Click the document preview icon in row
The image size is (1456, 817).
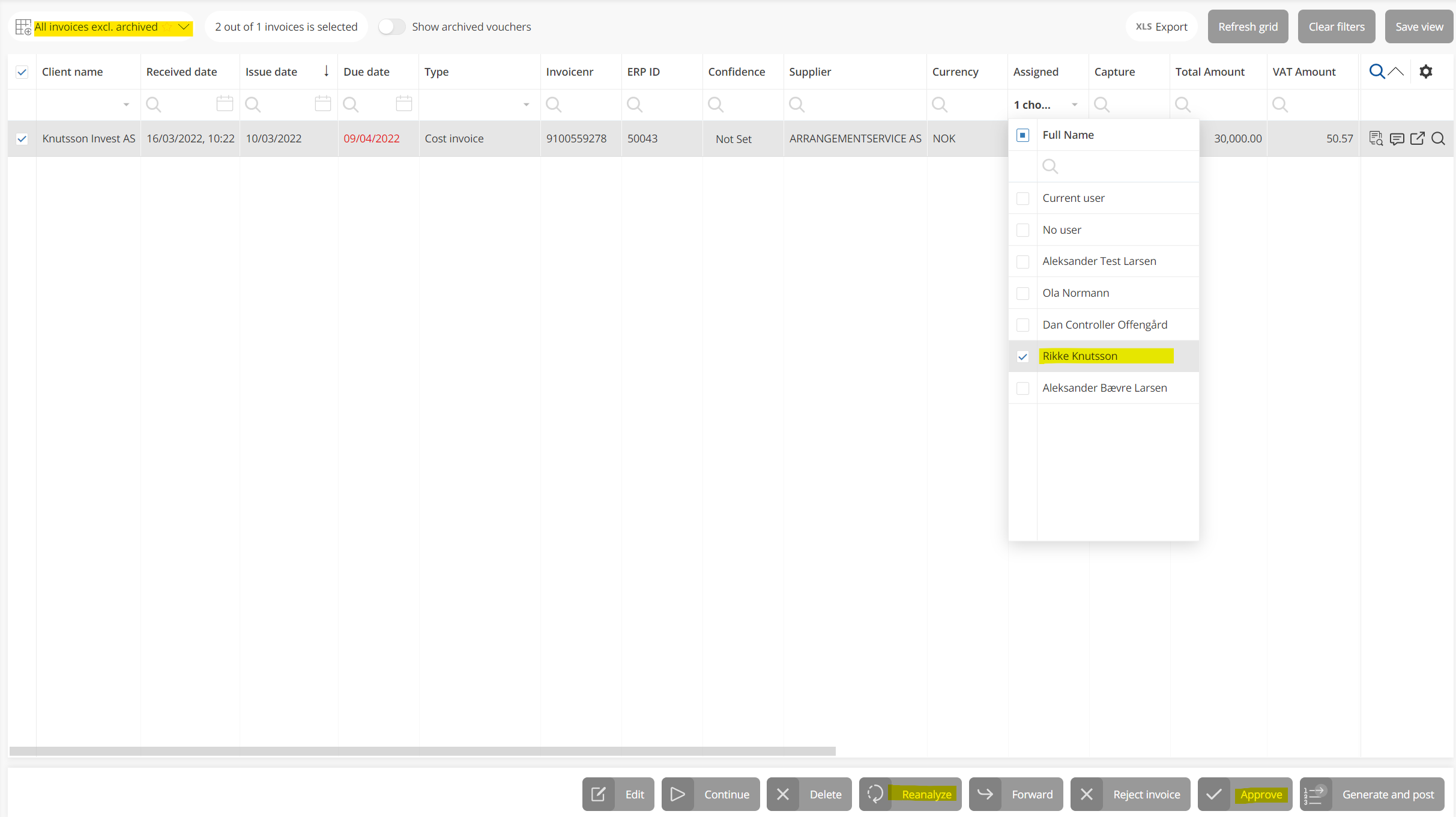[1376, 139]
